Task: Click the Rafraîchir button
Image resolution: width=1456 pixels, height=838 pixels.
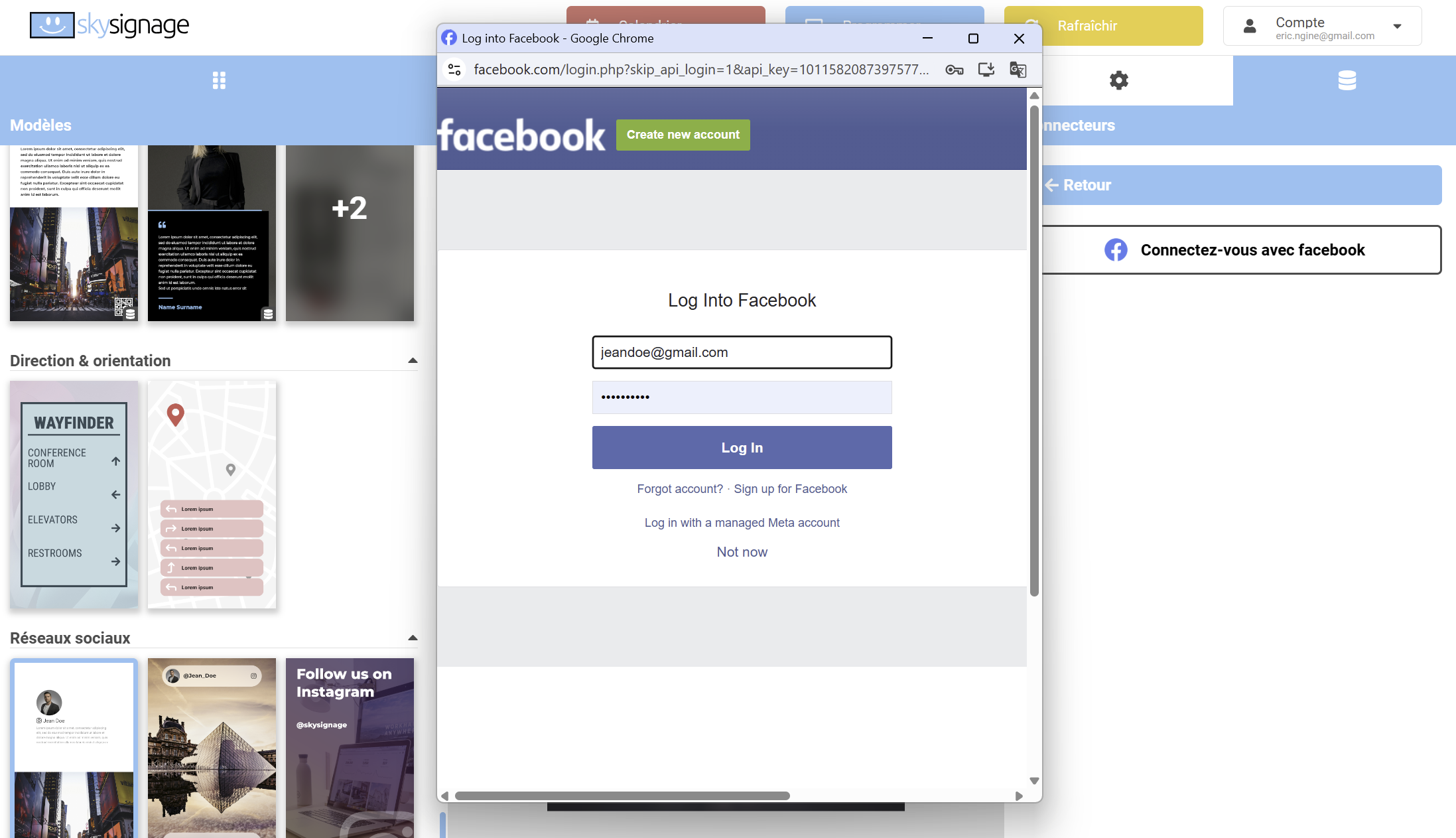Action: 1103,26
